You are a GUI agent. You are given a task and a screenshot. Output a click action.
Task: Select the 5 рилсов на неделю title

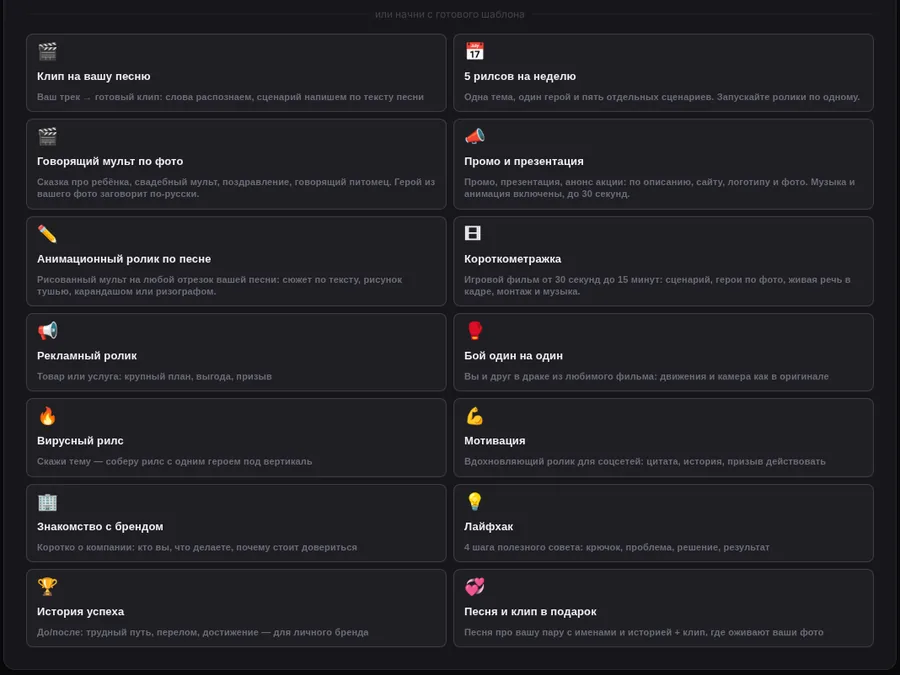click(519, 76)
